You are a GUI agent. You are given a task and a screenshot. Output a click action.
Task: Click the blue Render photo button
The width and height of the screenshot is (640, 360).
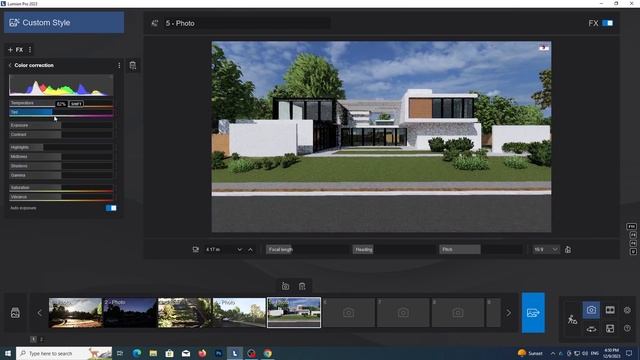(533, 313)
